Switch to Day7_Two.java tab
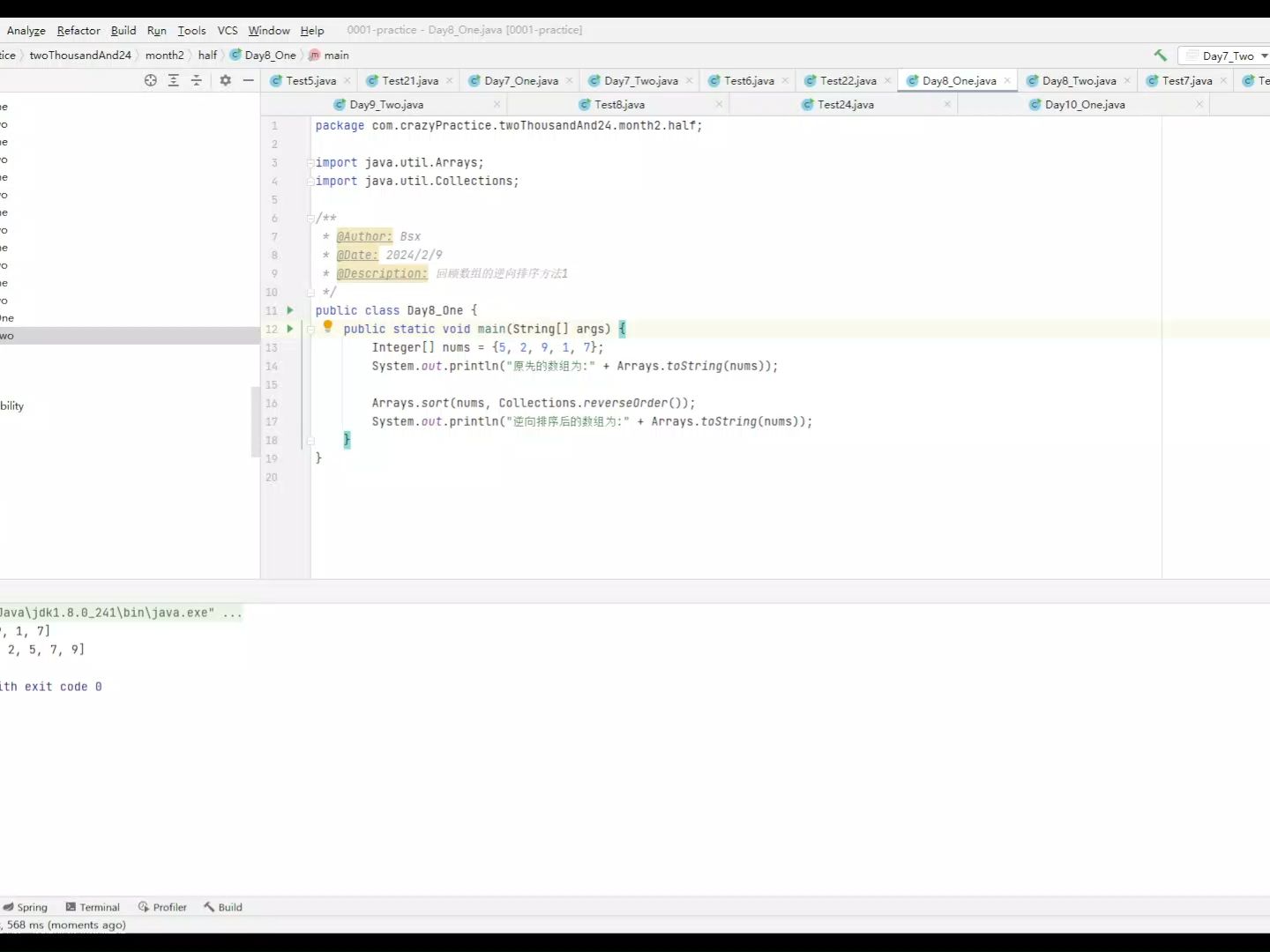Viewport: 1270px width, 952px height. click(x=641, y=80)
